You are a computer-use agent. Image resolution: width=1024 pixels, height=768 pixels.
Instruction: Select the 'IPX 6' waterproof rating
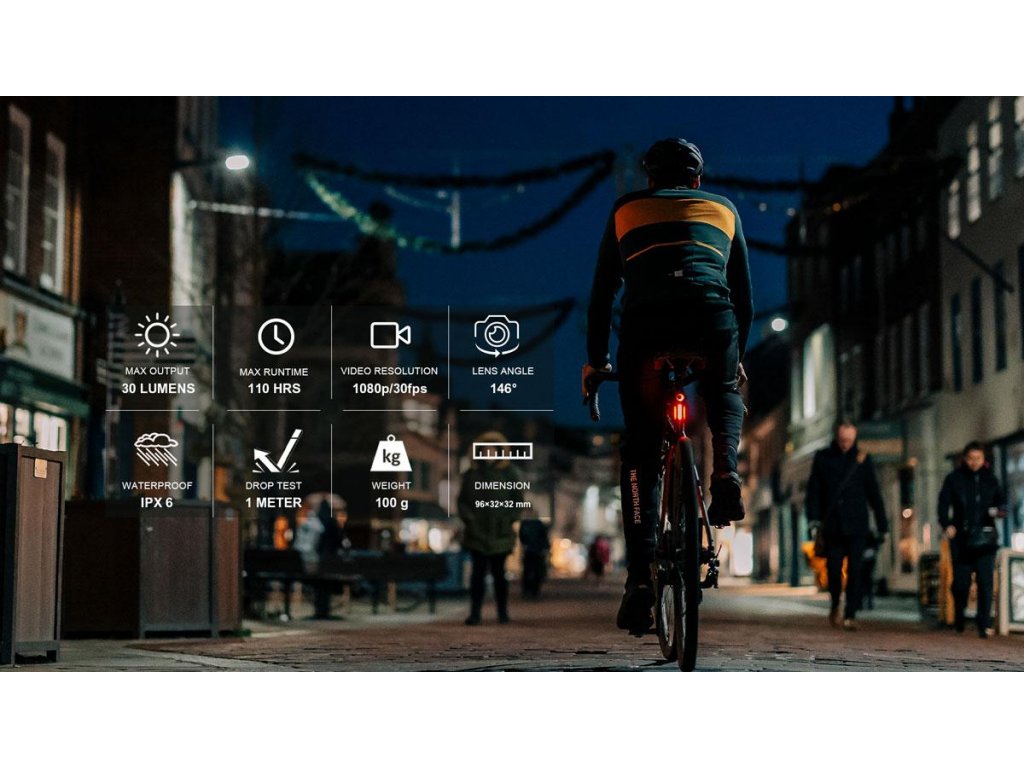tap(157, 502)
